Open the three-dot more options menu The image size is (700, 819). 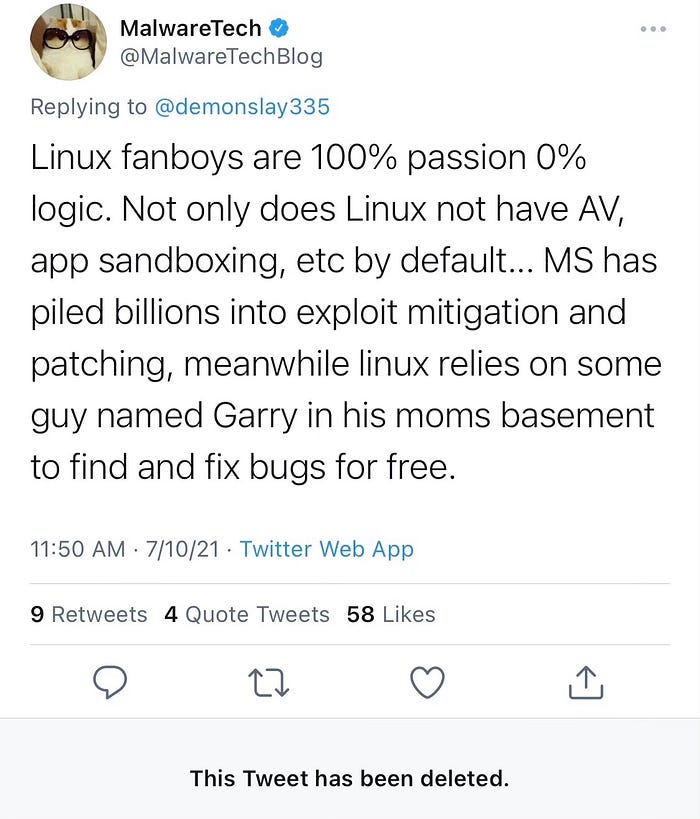653,29
